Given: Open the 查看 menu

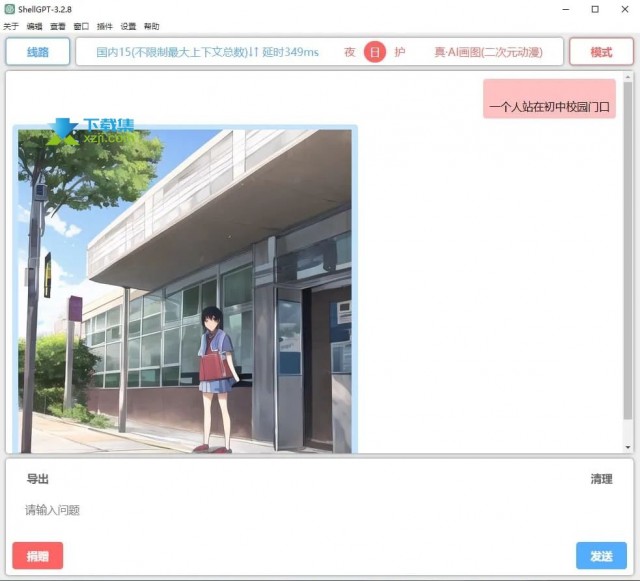Looking at the screenshot, I should 58,26.
